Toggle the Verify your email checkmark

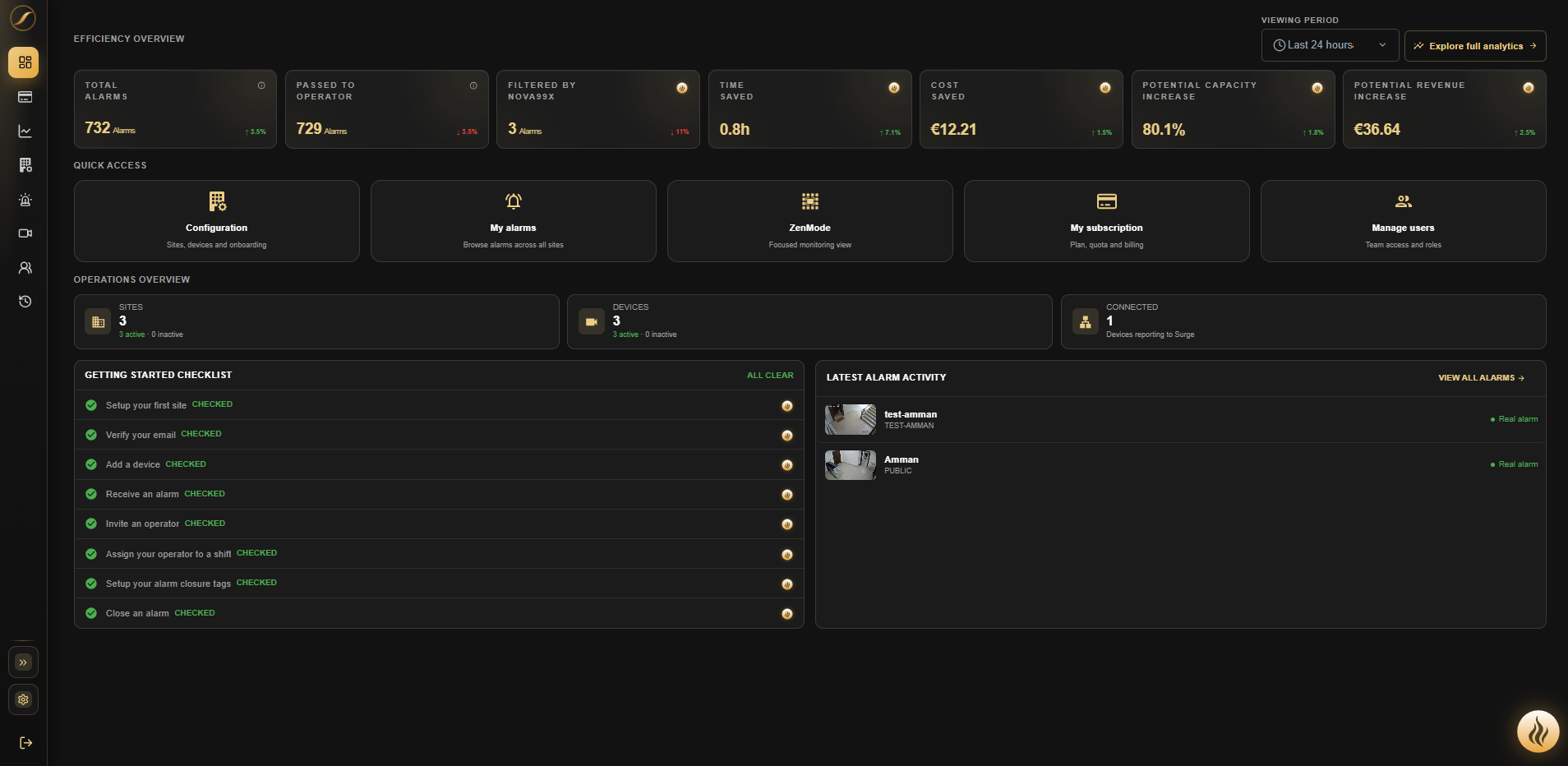91,435
